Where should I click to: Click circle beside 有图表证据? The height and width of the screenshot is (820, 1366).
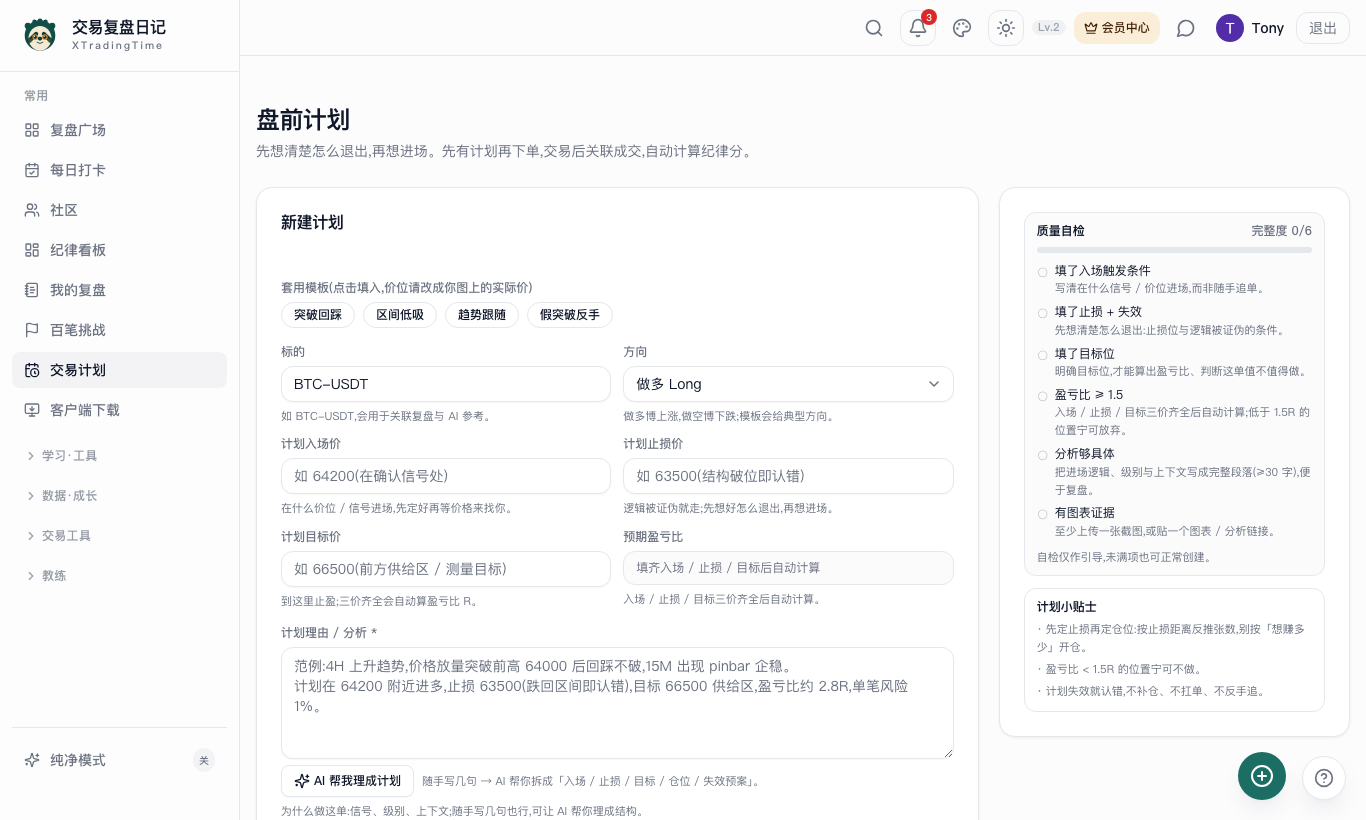1043,514
